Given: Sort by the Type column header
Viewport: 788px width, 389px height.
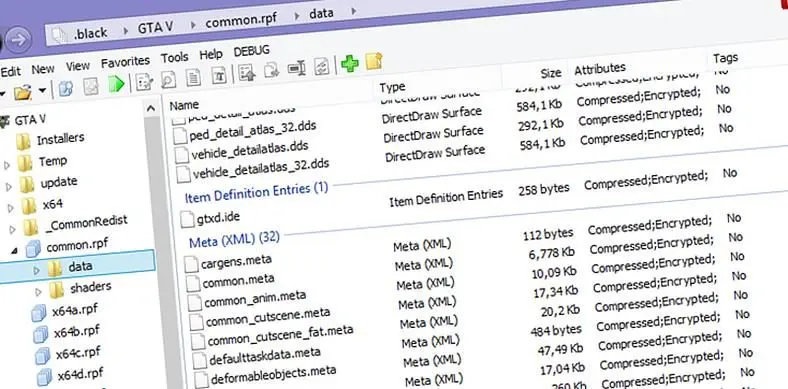Looking at the screenshot, I should click(392, 86).
